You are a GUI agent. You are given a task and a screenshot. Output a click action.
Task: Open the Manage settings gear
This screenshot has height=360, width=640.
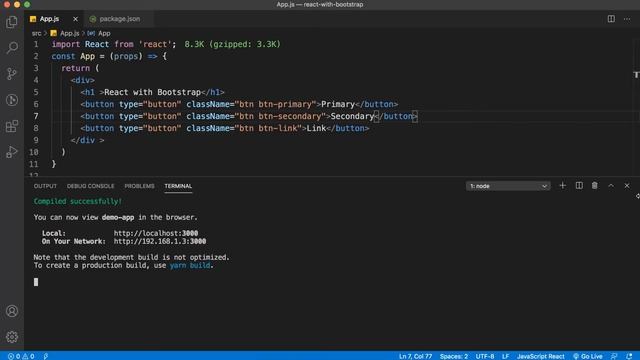[x=12, y=337]
